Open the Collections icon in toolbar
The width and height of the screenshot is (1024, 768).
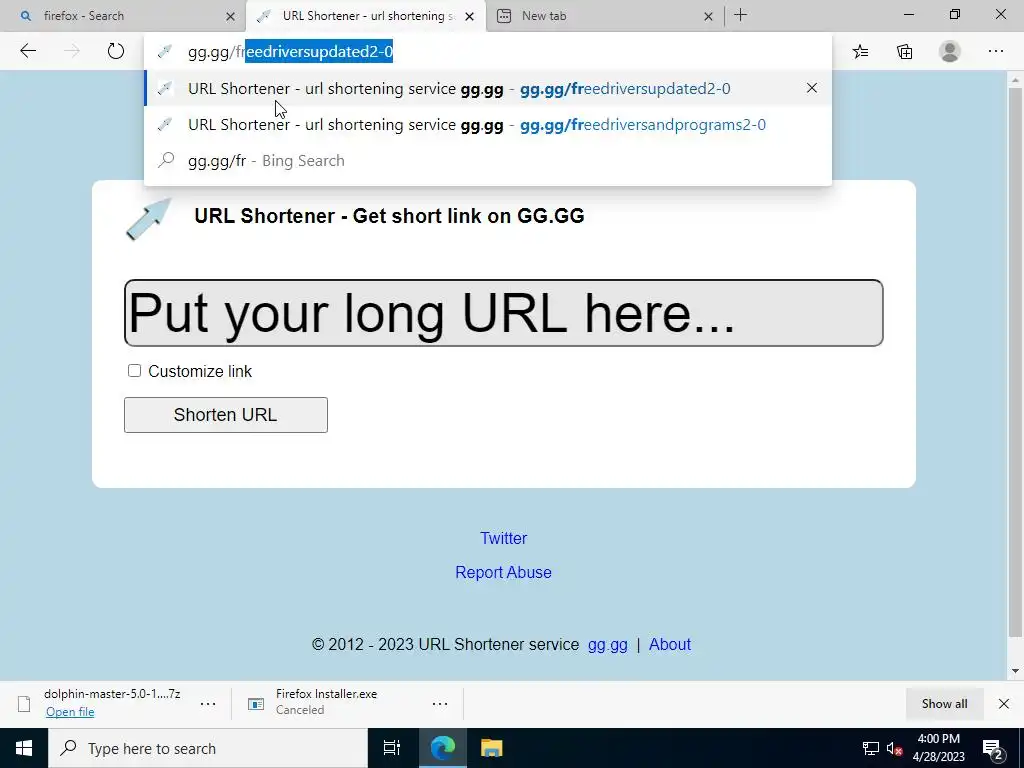point(904,51)
